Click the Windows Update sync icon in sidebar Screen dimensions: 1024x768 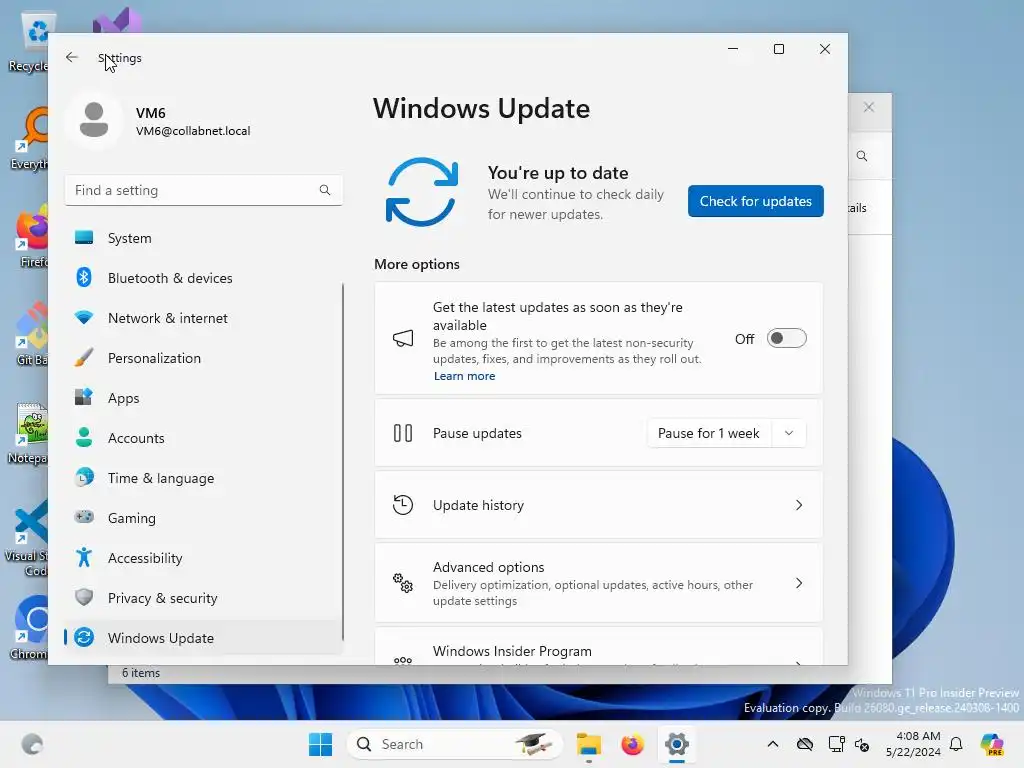coord(84,637)
